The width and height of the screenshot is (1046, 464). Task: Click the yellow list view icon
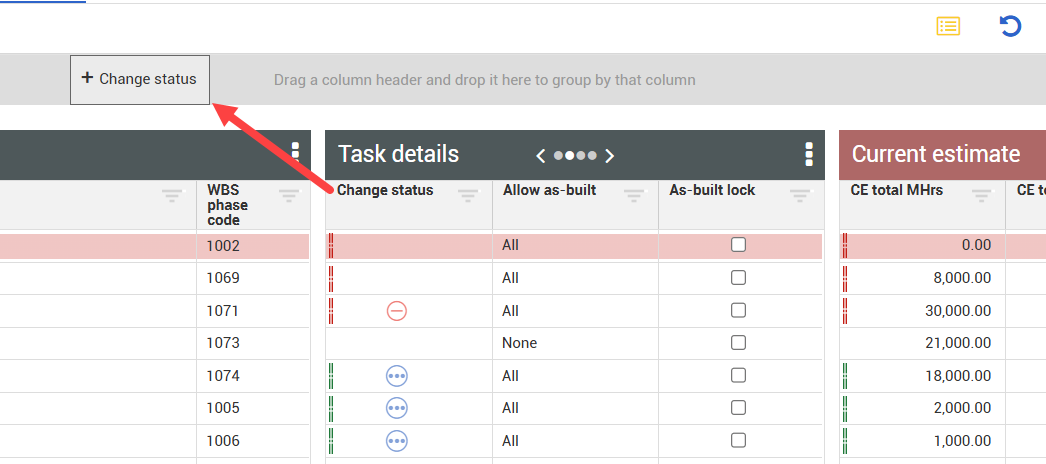click(x=948, y=27)
